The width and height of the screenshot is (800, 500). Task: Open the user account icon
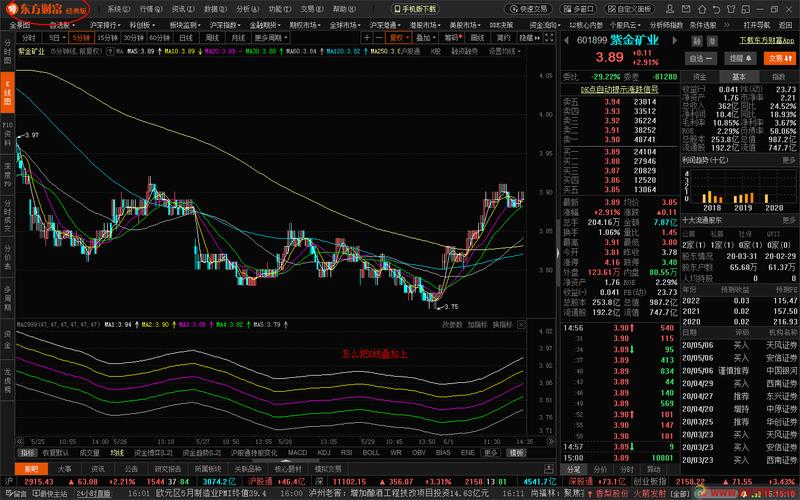671,9
